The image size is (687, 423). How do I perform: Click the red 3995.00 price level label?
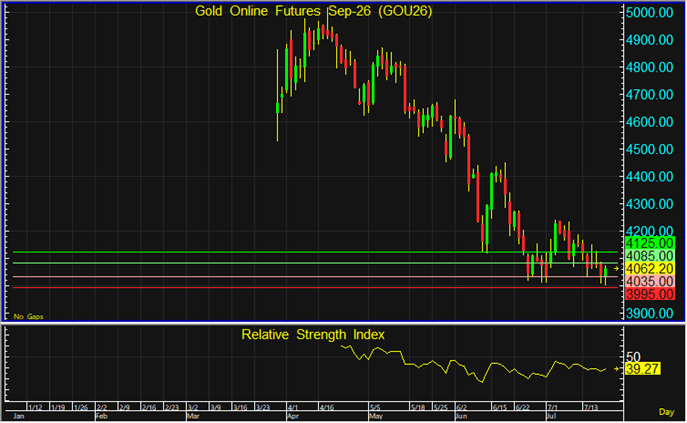tap(649, 294)
